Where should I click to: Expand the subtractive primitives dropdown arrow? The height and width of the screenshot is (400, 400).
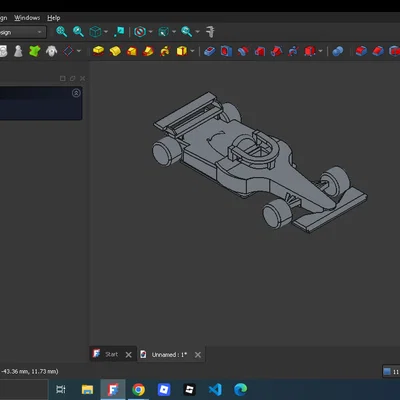pos(320,51)
